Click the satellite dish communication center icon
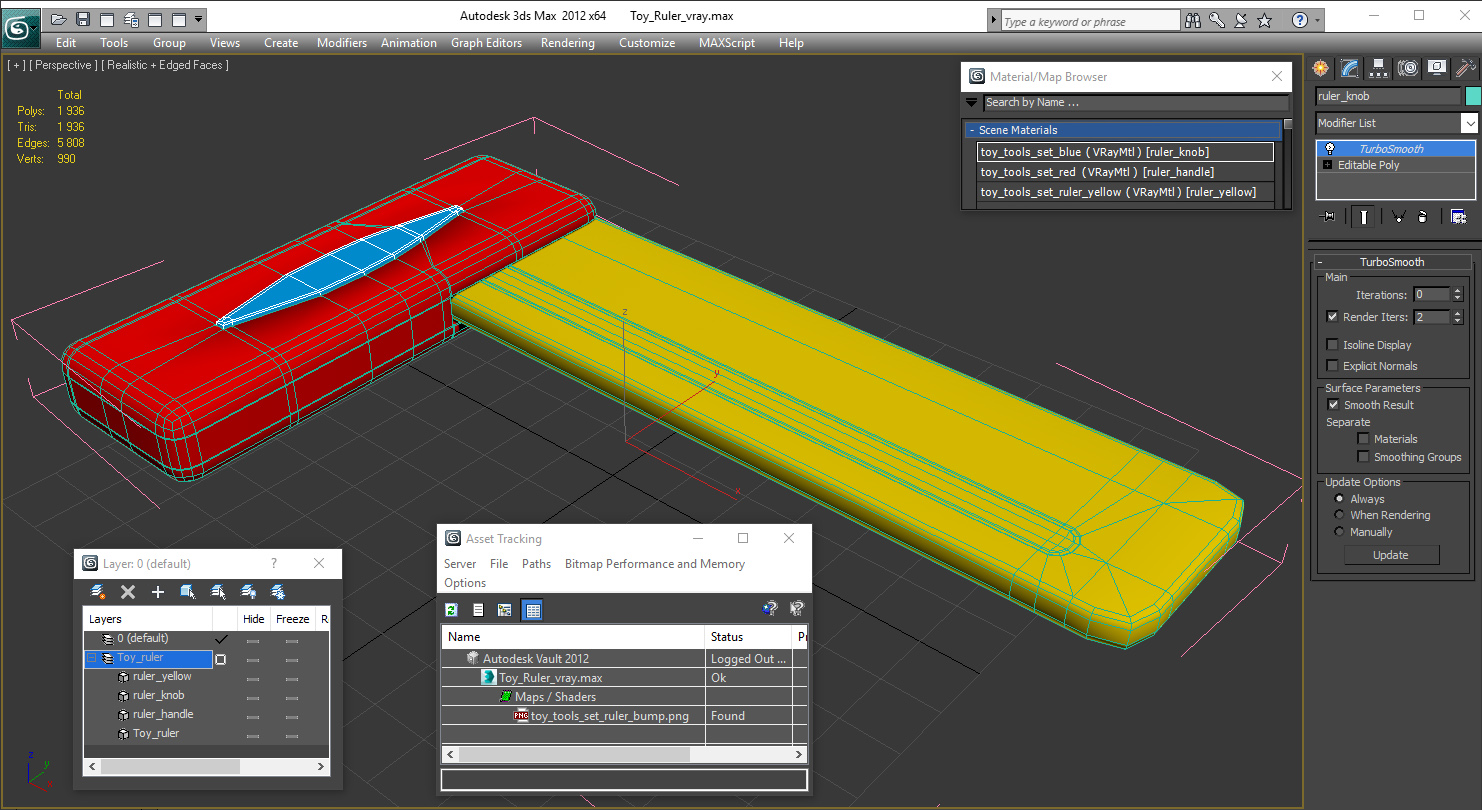This screenshot has width=1482, height=810. coord(1241,20)
